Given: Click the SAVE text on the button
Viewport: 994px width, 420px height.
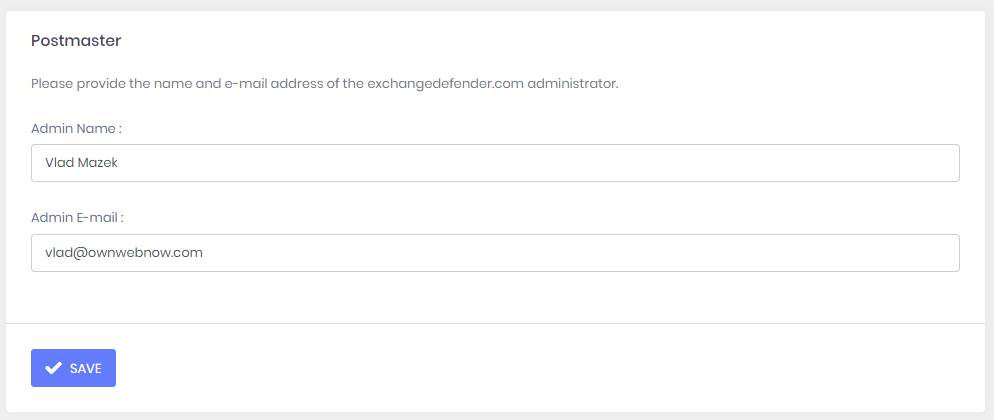Looking at the screenshot, I should click(85, 368).
